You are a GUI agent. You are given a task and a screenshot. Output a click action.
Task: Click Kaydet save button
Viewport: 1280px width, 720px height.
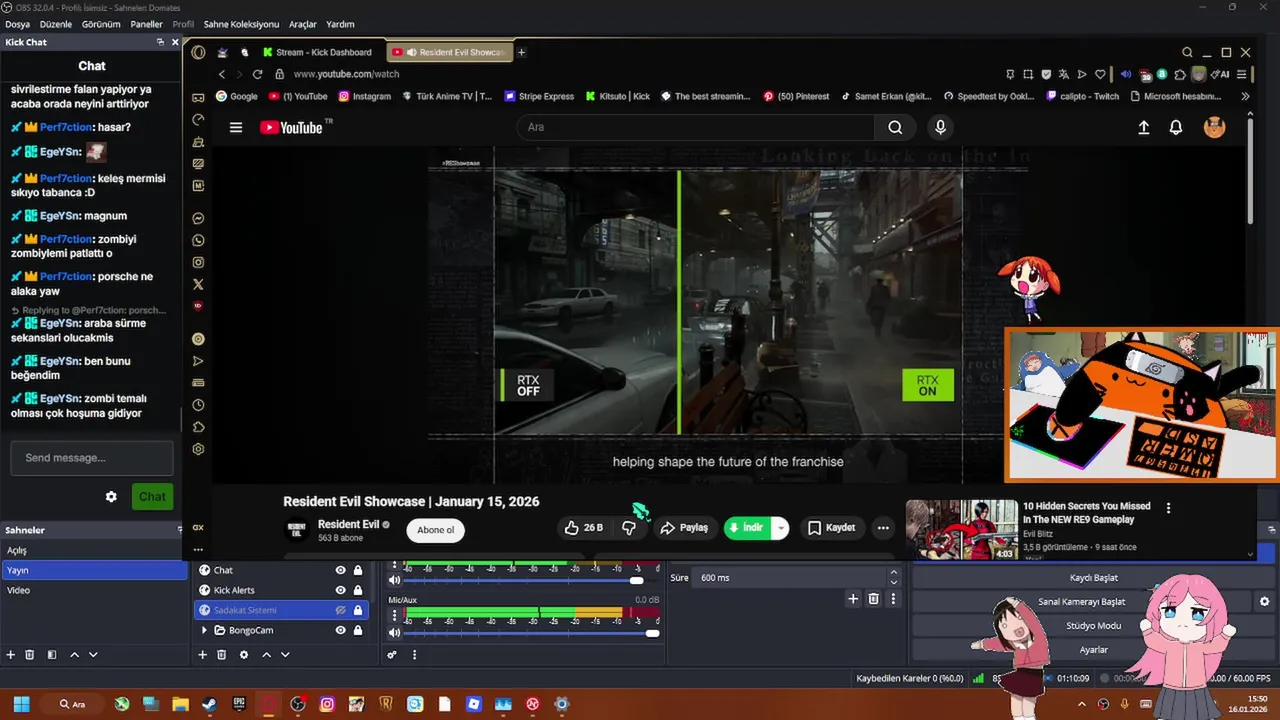832,528
